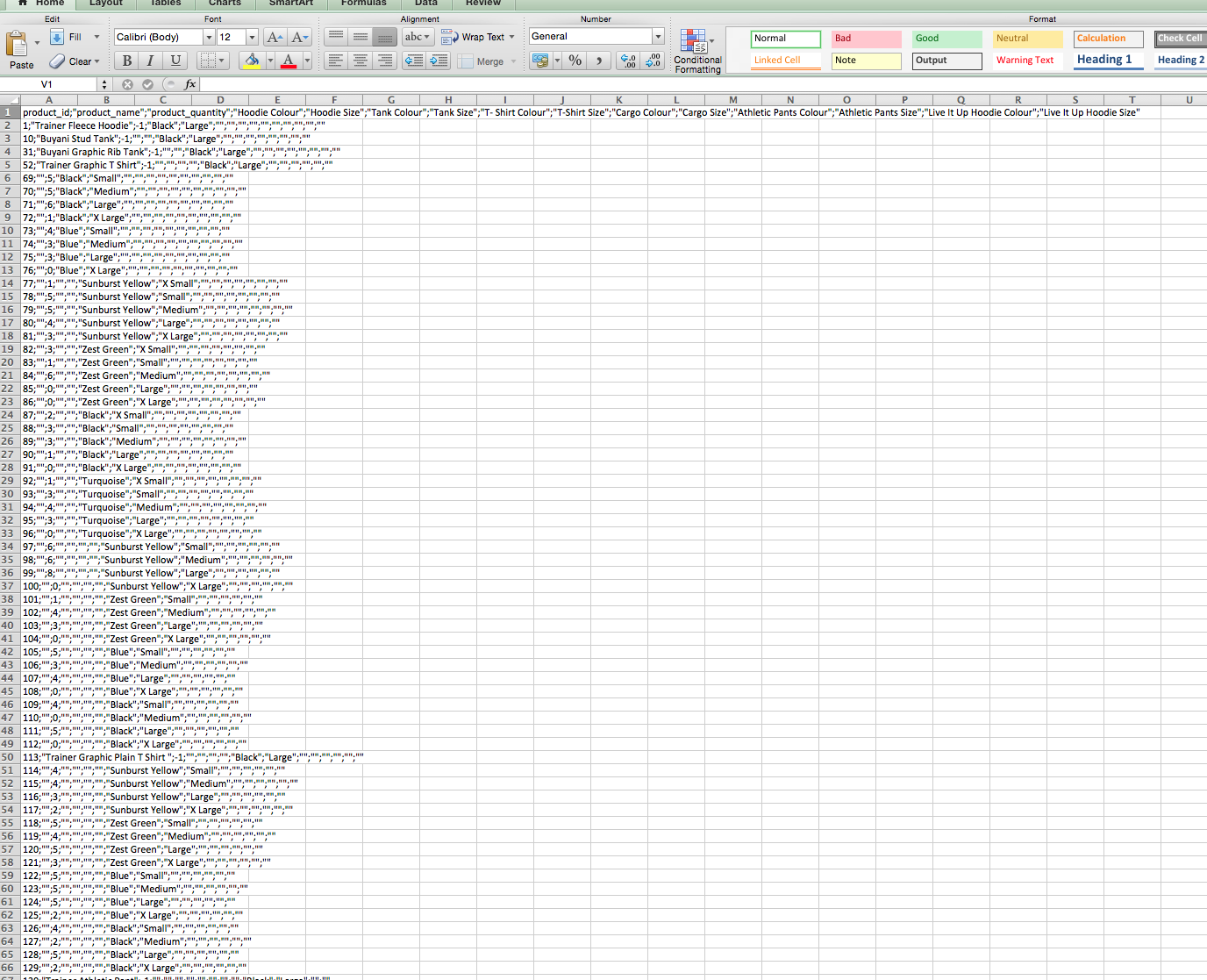Click the Decrease indent icon
1207x980 pixels.
414,61
